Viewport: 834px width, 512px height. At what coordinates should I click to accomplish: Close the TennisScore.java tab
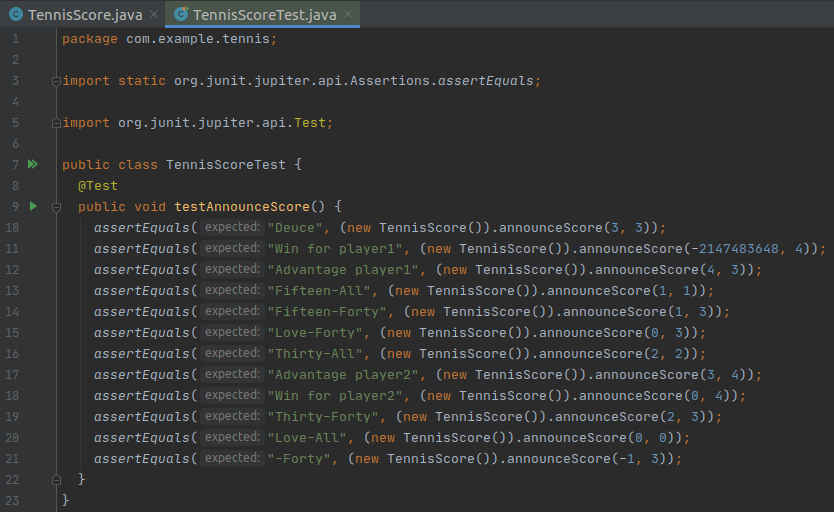pos(154,14)
